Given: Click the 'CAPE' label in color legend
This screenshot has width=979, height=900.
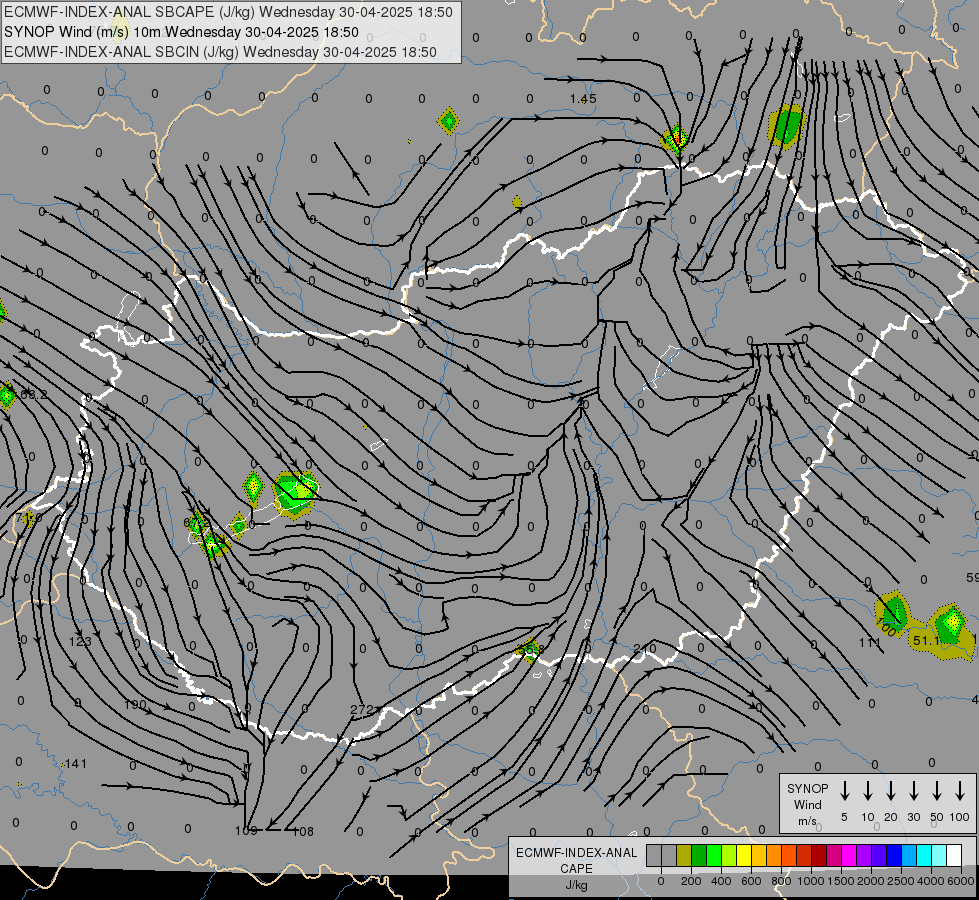Looking at the screenshot, I should (x=576, y=869).
